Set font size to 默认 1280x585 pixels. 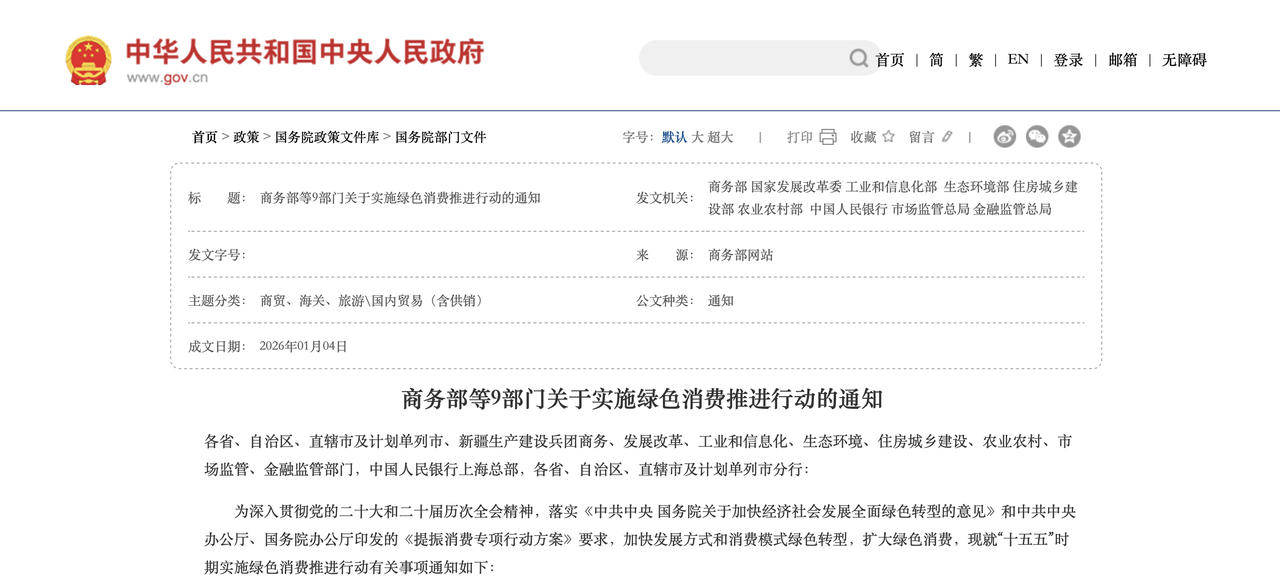point(674,137)
